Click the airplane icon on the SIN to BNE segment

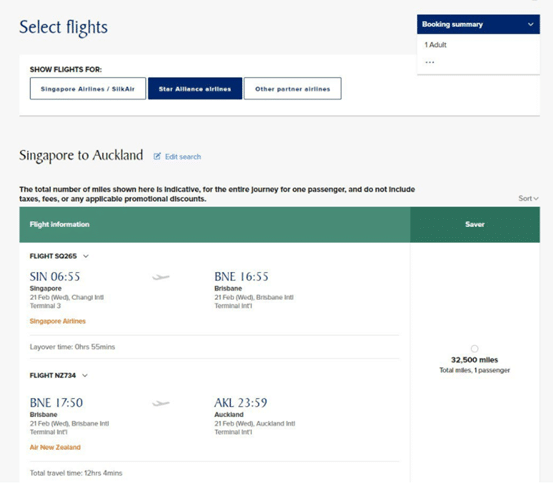(x=161, y=277)
